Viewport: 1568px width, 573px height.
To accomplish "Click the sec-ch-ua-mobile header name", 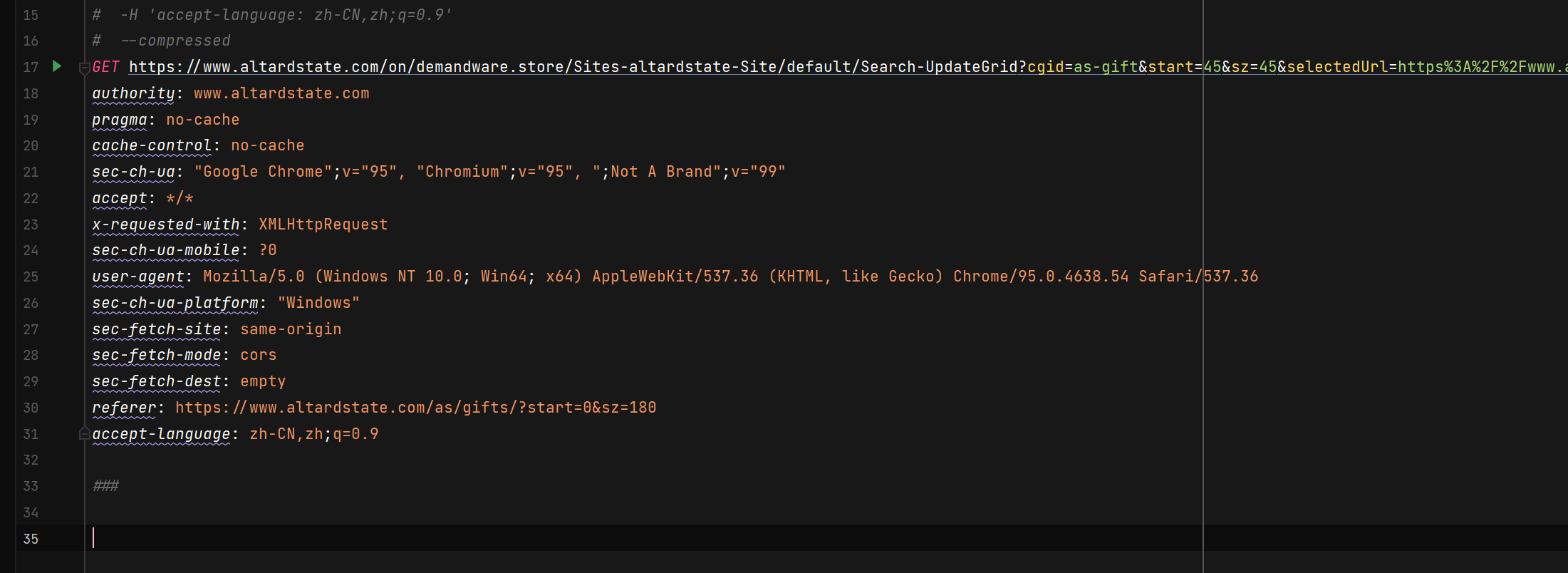I will (x=166, y=250).
